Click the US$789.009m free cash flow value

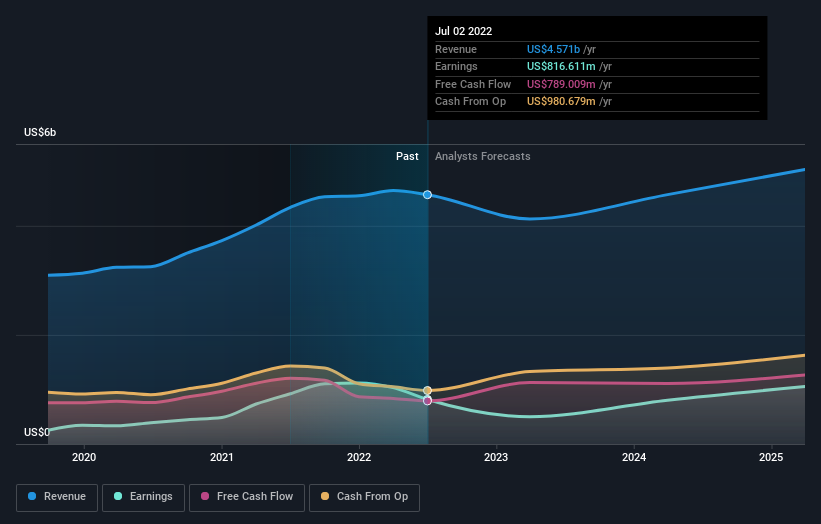[x=561, y=84]
